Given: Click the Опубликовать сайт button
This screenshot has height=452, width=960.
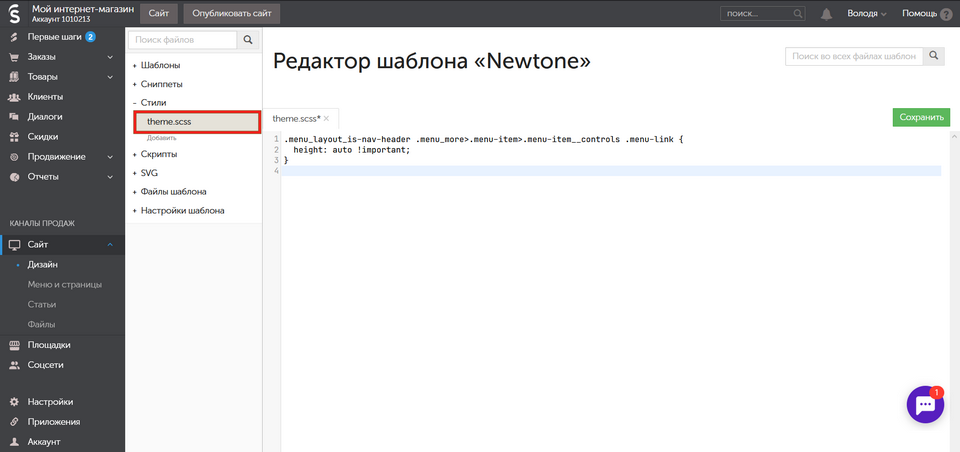Looking at the screenshot, I should [x=231, y=13].
